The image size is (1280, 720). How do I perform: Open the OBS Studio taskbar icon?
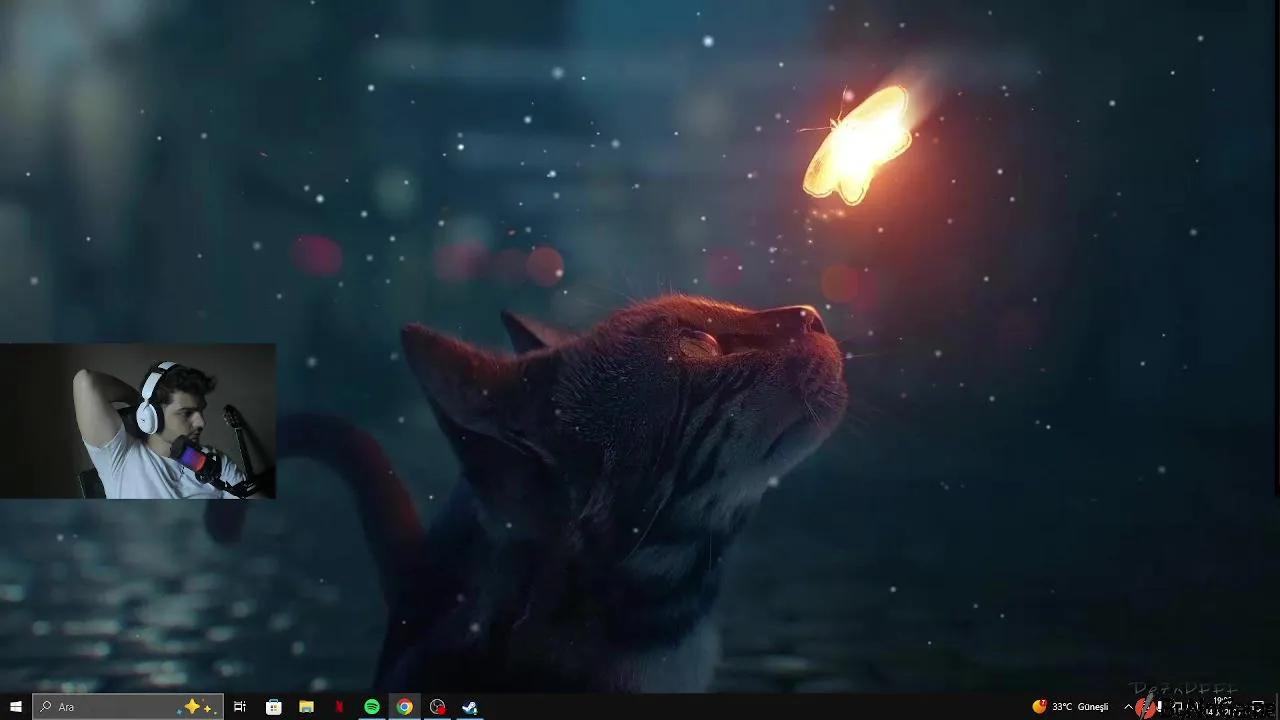(437, 707)
